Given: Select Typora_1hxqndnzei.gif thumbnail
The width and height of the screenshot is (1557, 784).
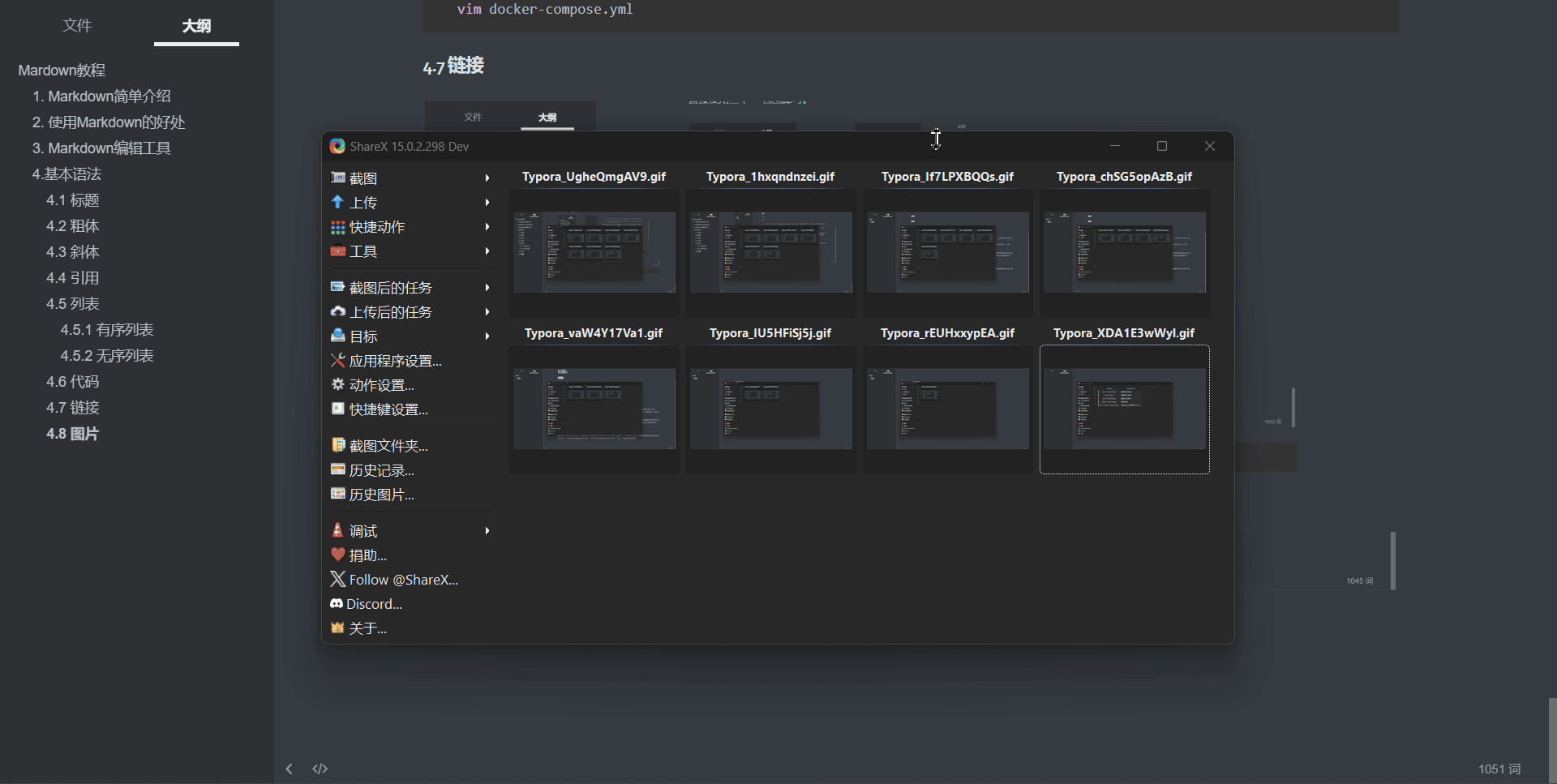Looking at the screenshot, I should click(x=771, y=252).
